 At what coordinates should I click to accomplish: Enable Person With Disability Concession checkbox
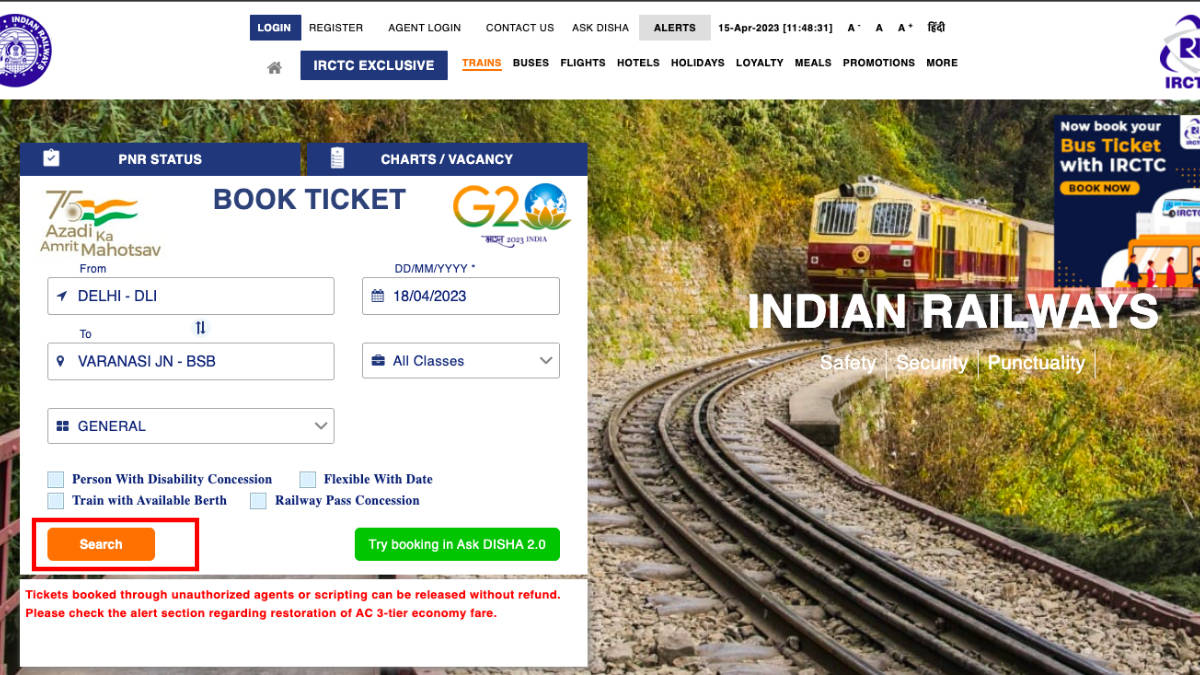pyautogui.click(x=55, y=480)
